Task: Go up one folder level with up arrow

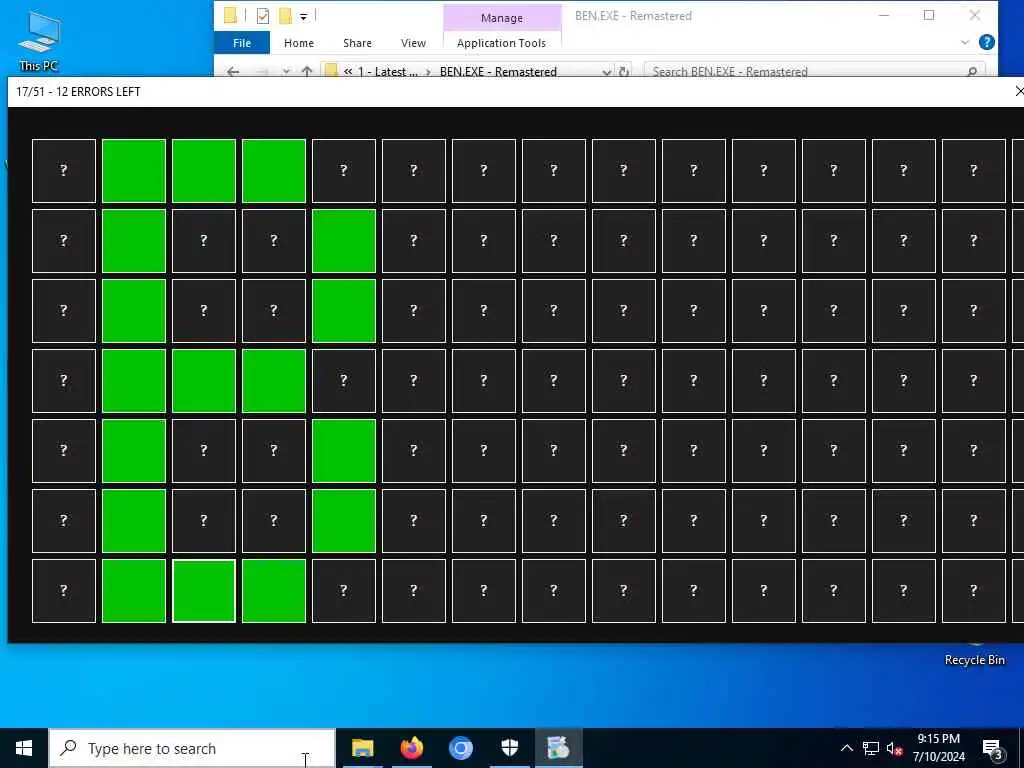Action: [x=307, y=71]
